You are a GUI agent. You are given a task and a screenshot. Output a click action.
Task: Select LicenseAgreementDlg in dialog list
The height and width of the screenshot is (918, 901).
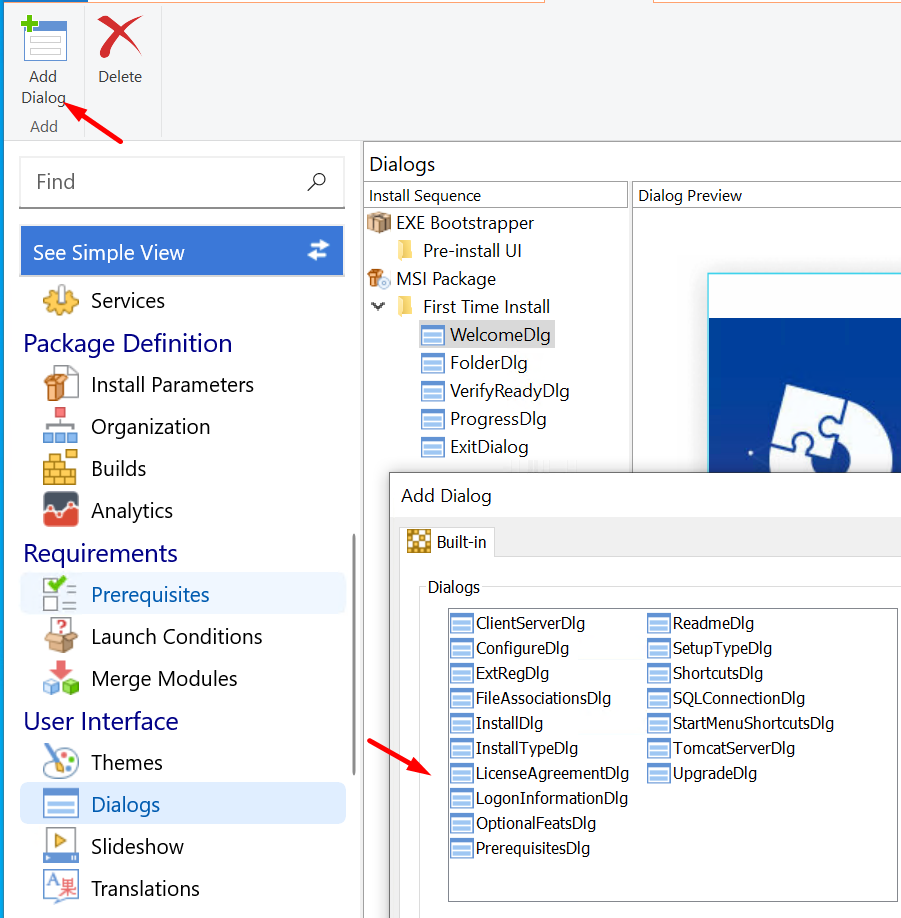tap(552, 773)
